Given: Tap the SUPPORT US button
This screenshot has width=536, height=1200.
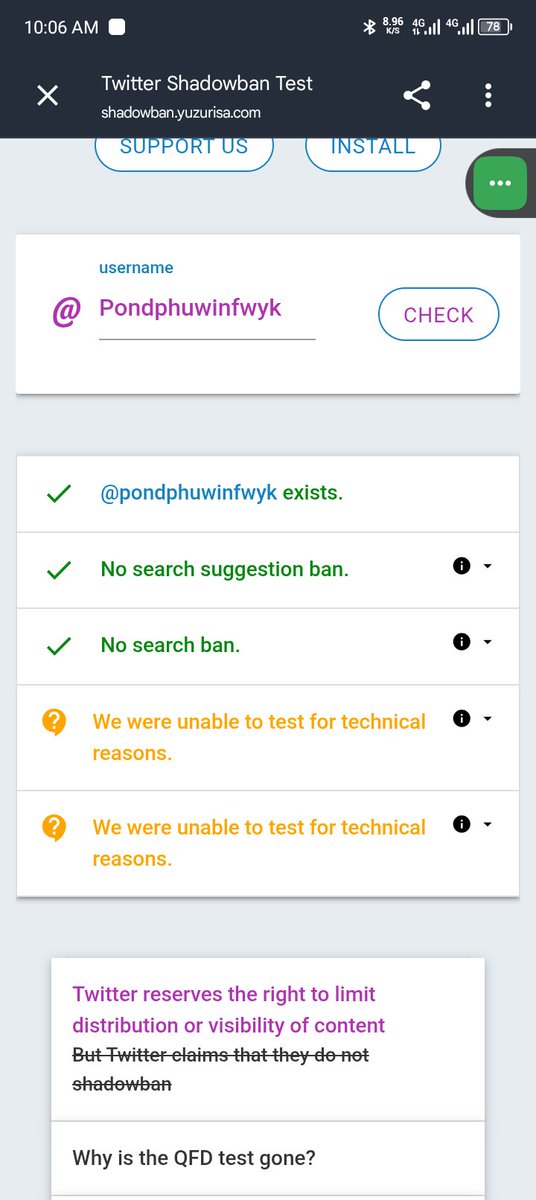Looking at the screenshot, I should 184,150.
